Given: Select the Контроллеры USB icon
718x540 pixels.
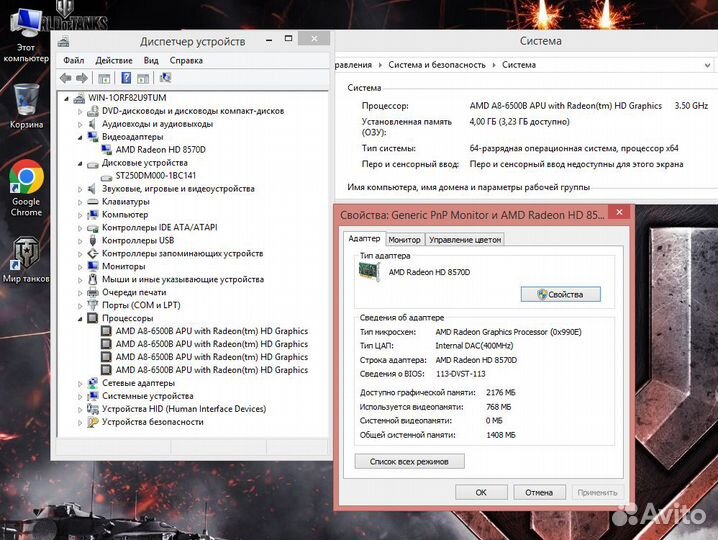Looking at the screenshot, I should [x=93, y=240].
